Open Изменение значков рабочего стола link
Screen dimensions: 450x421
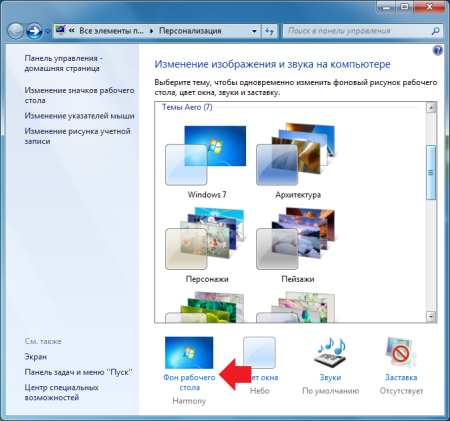click(79, 95)
